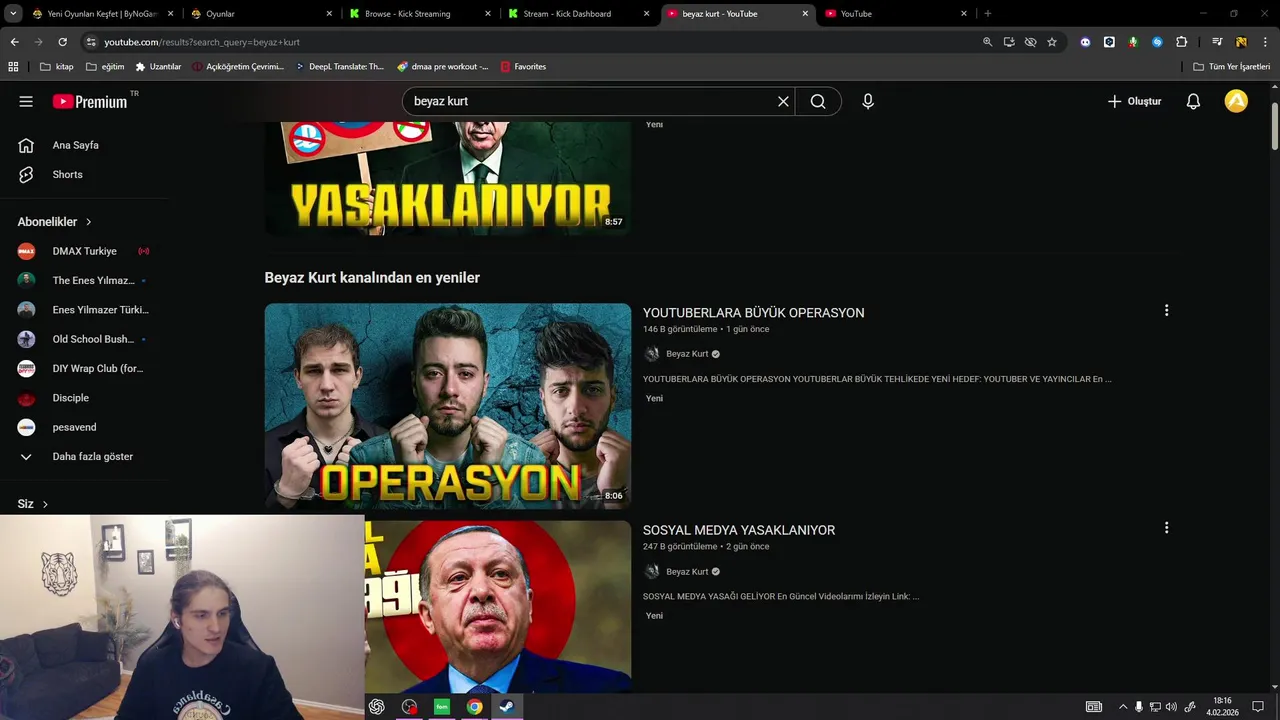Open options for SOSYAL MEDYA YASAKLANIYOR video
Screen dimensions: 1280x720
(x=1166, y=528)
